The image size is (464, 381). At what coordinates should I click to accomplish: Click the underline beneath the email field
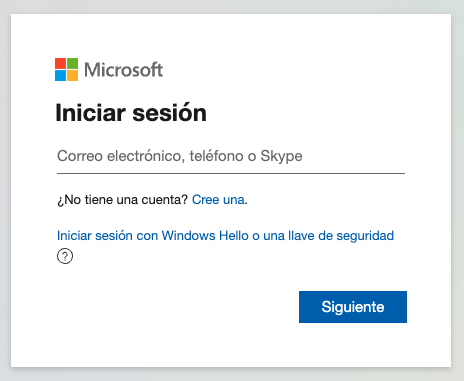pyautogui.click(x=231, y=173)
